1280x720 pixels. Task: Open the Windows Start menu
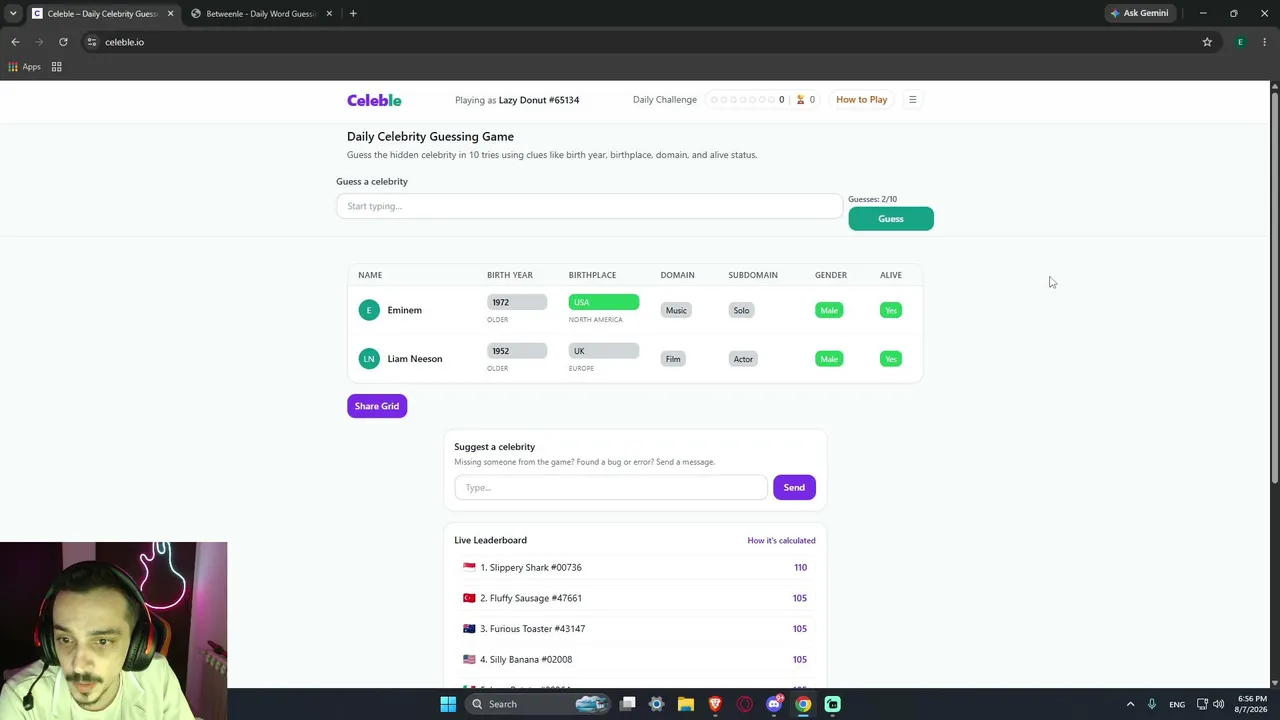448,704
